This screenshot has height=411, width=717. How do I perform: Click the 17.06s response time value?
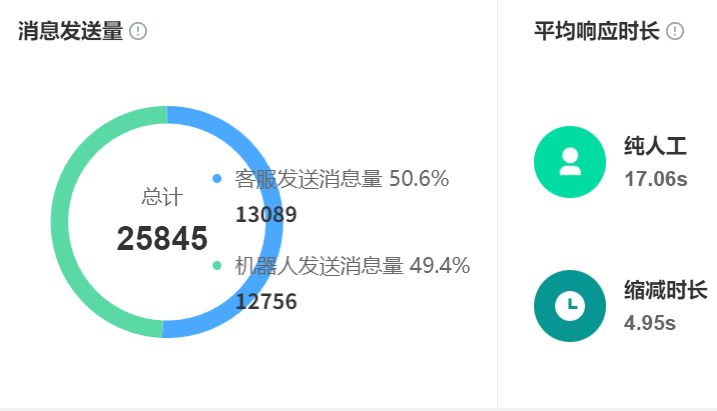coord(655,180)
